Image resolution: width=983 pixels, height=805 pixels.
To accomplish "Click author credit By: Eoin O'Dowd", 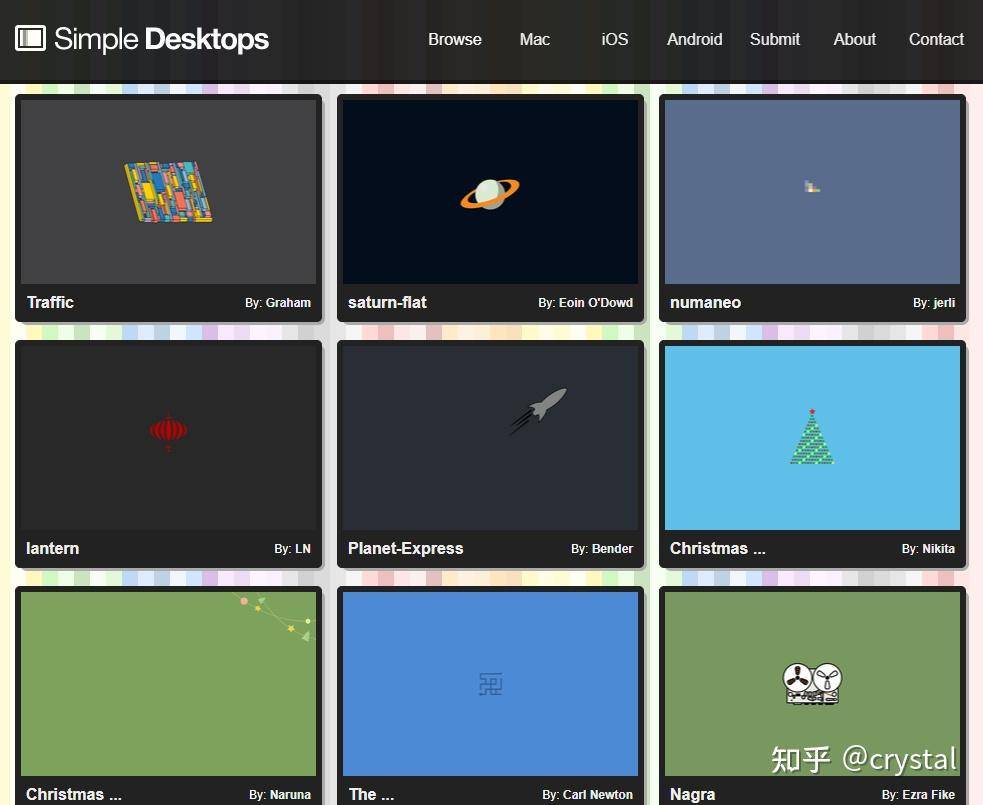I will 586,303.
